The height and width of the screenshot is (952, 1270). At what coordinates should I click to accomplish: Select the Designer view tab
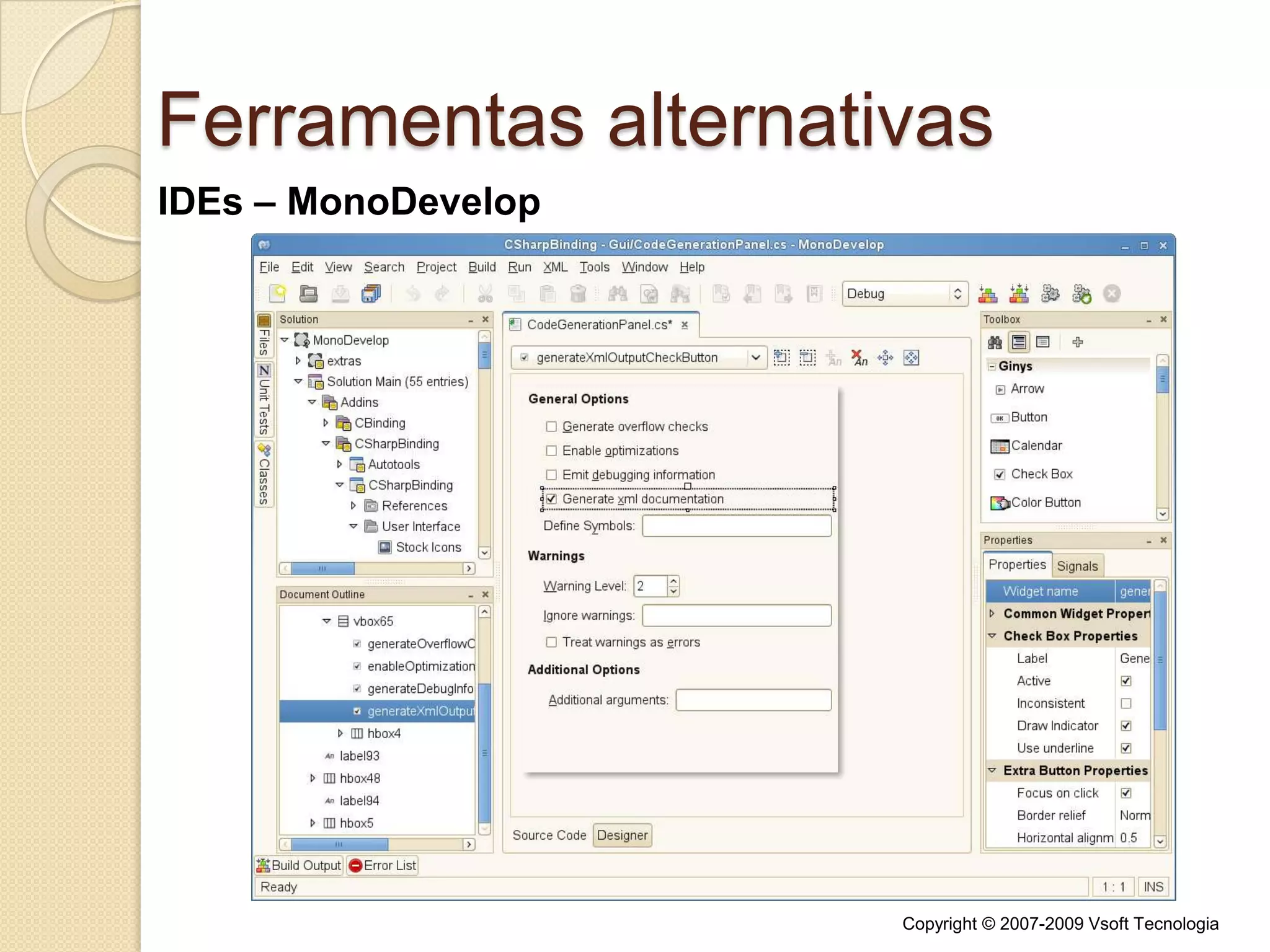tap(622, 835)
